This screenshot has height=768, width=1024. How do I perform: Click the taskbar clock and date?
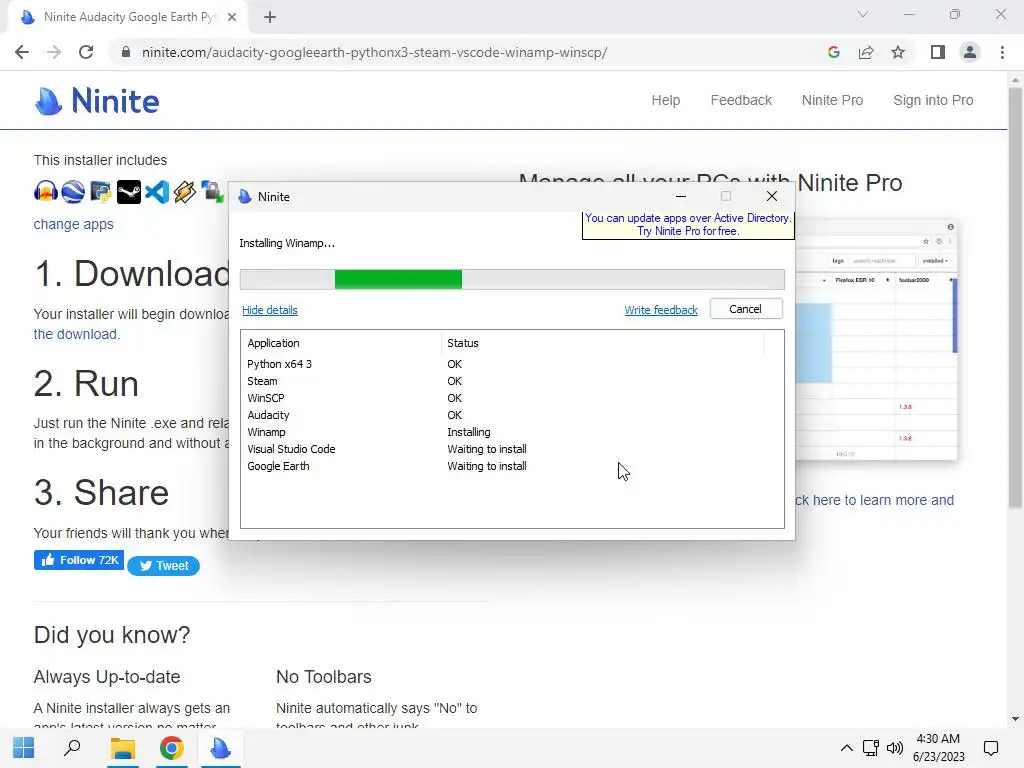click(x=938, y=748)
